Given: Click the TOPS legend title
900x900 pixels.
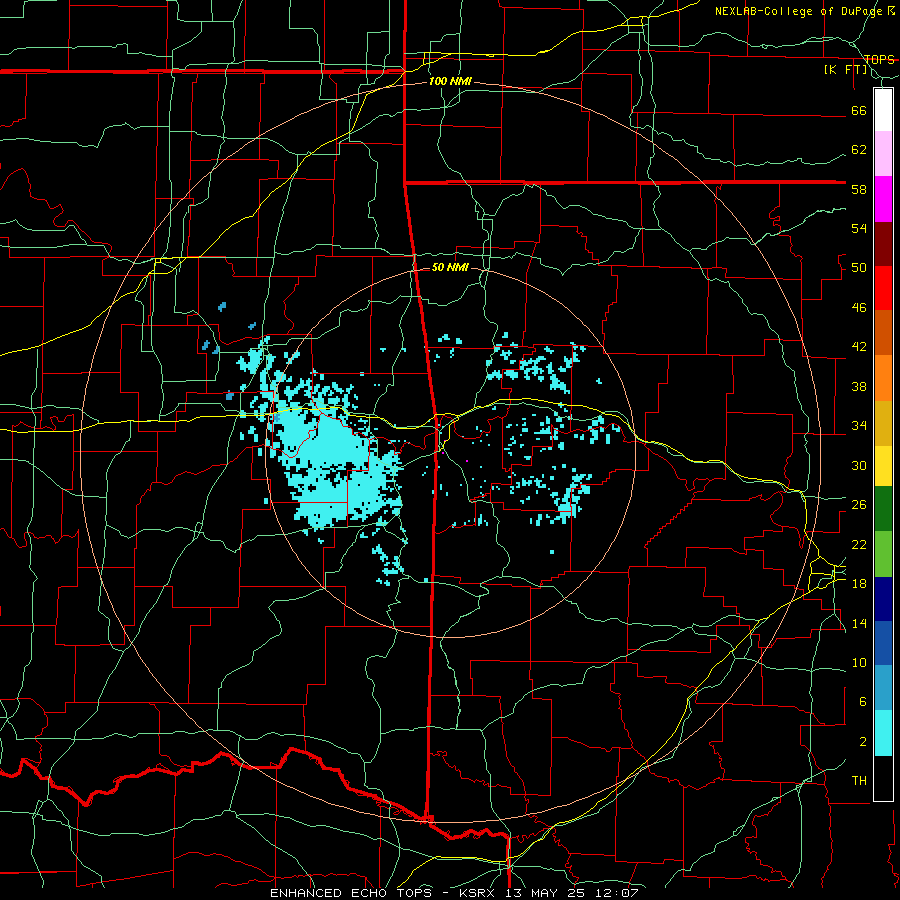Looking at the screenshot, I should [x=879, y=59].
